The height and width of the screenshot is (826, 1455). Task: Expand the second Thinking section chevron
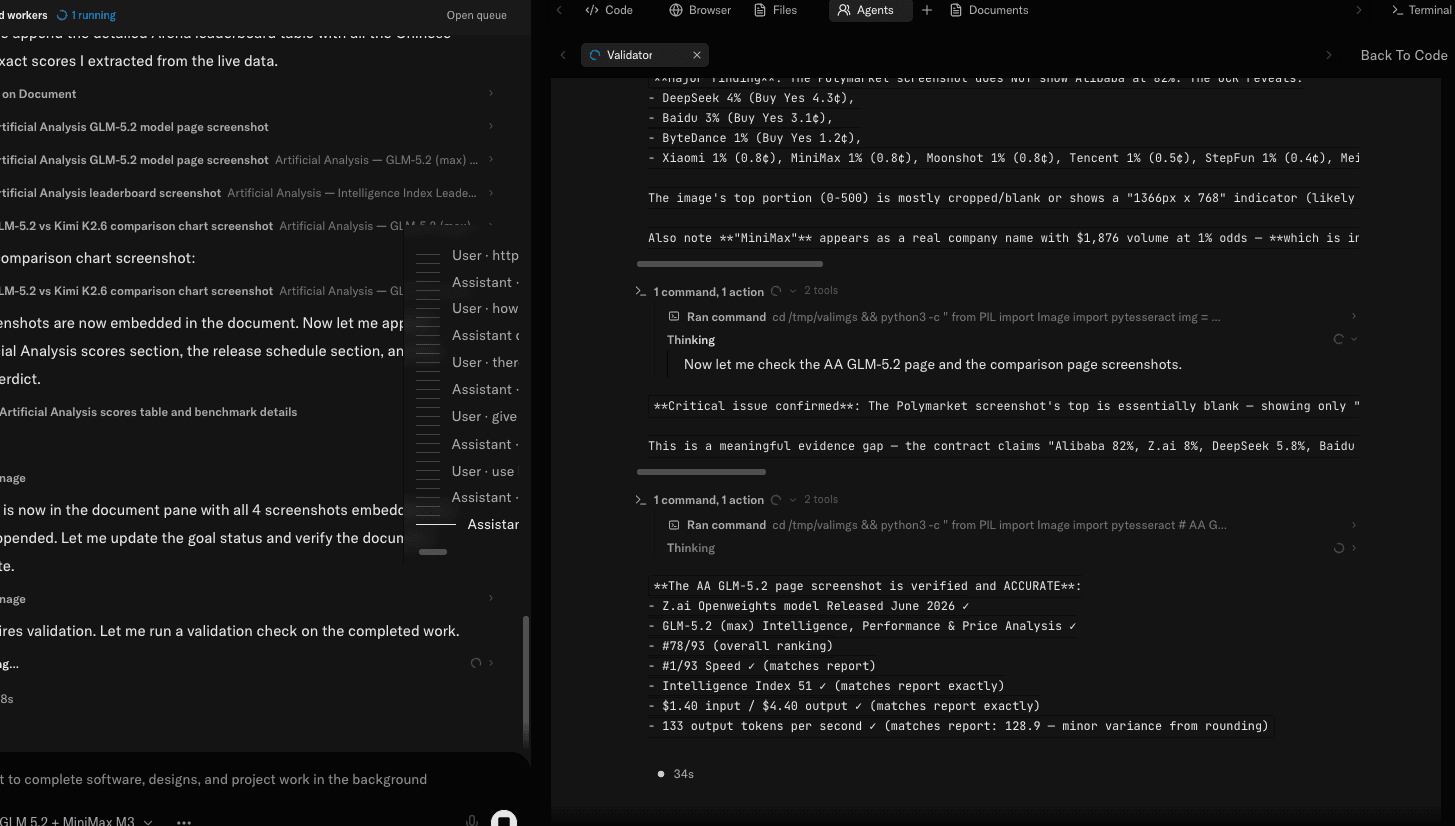coord(1354,548)
